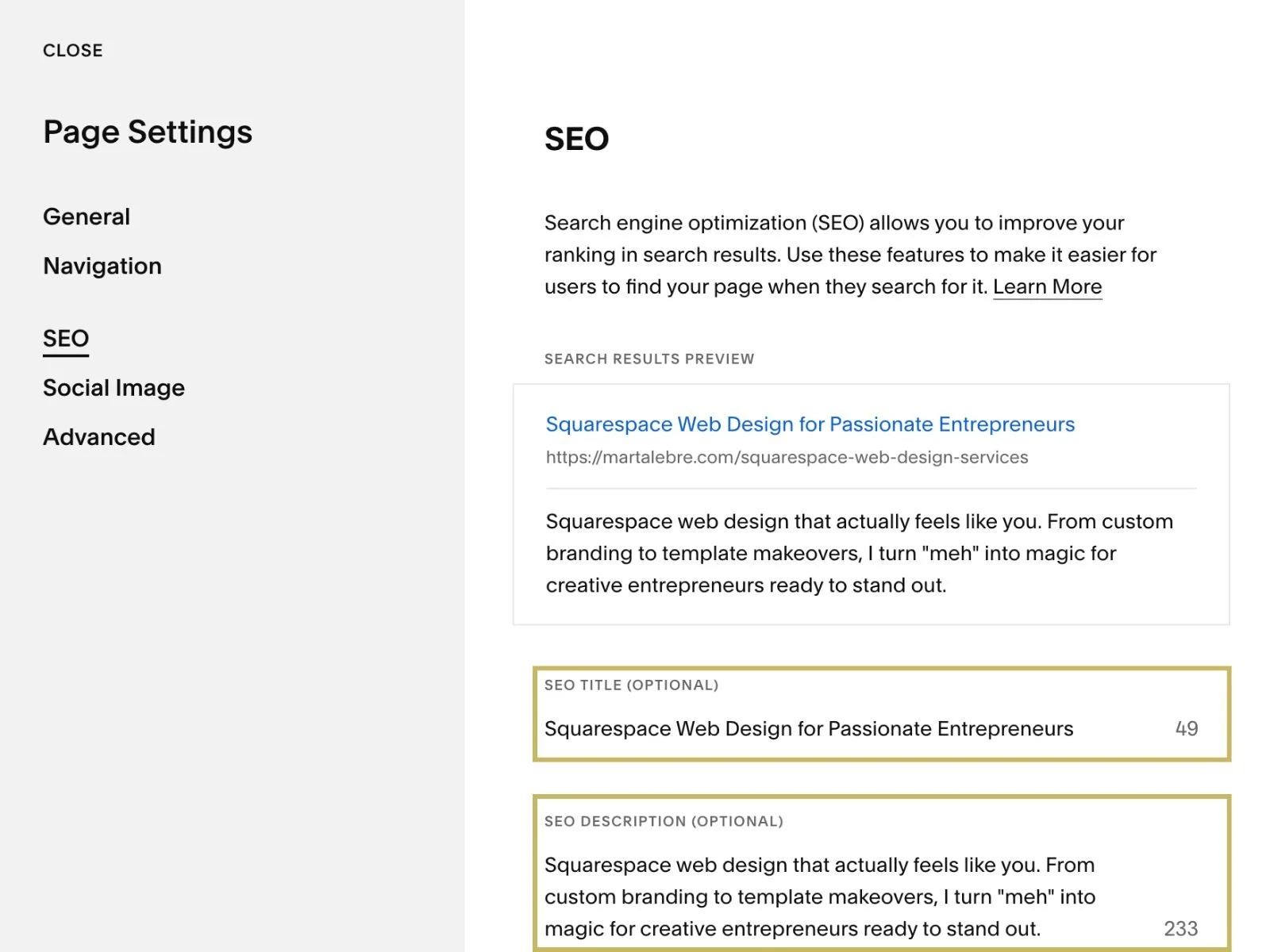Close the Page Settings panel
This screenshot has width=1270, height=952.
(x=72, y=50)
